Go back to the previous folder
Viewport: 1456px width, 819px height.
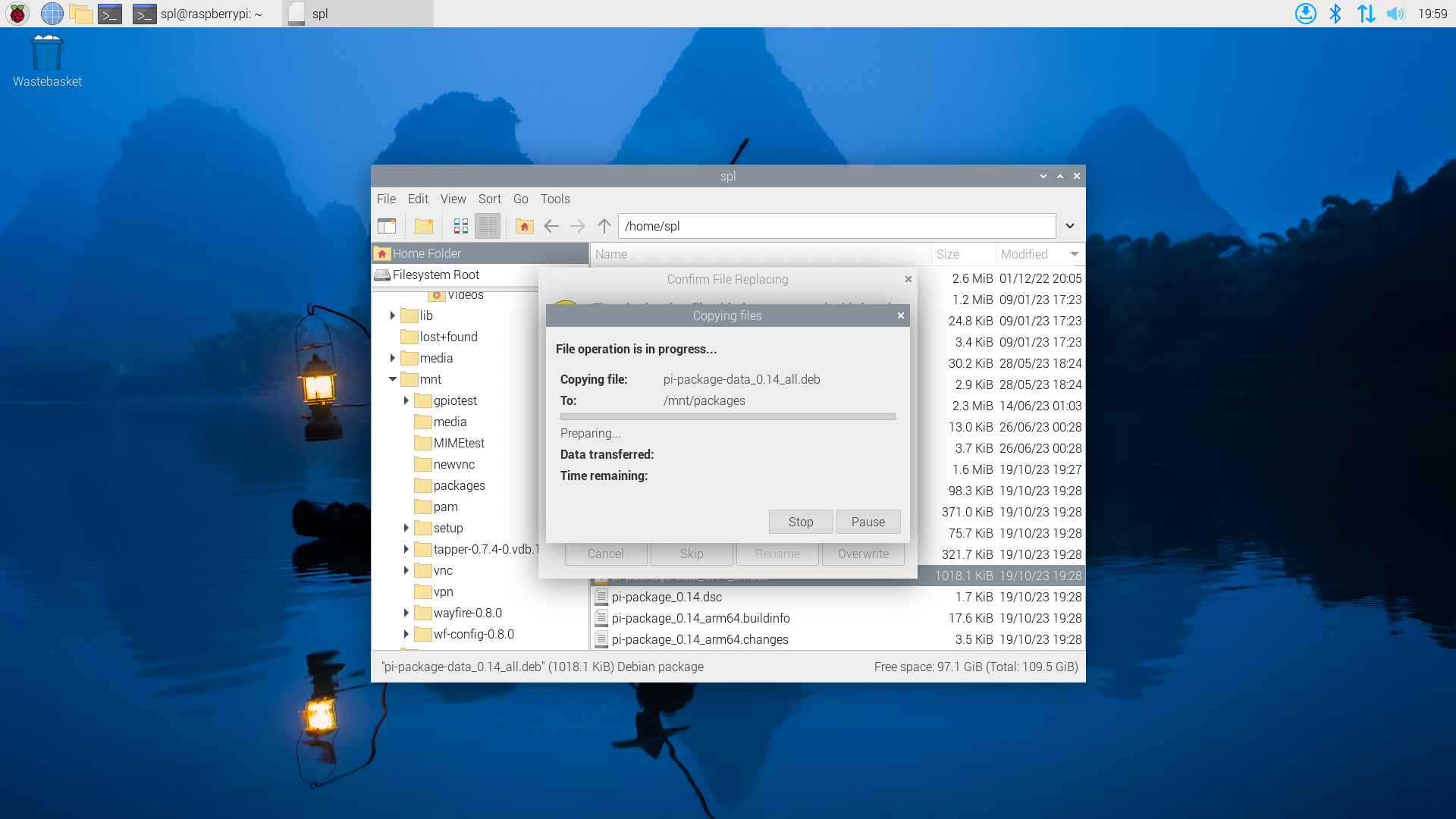click(551, 226)
